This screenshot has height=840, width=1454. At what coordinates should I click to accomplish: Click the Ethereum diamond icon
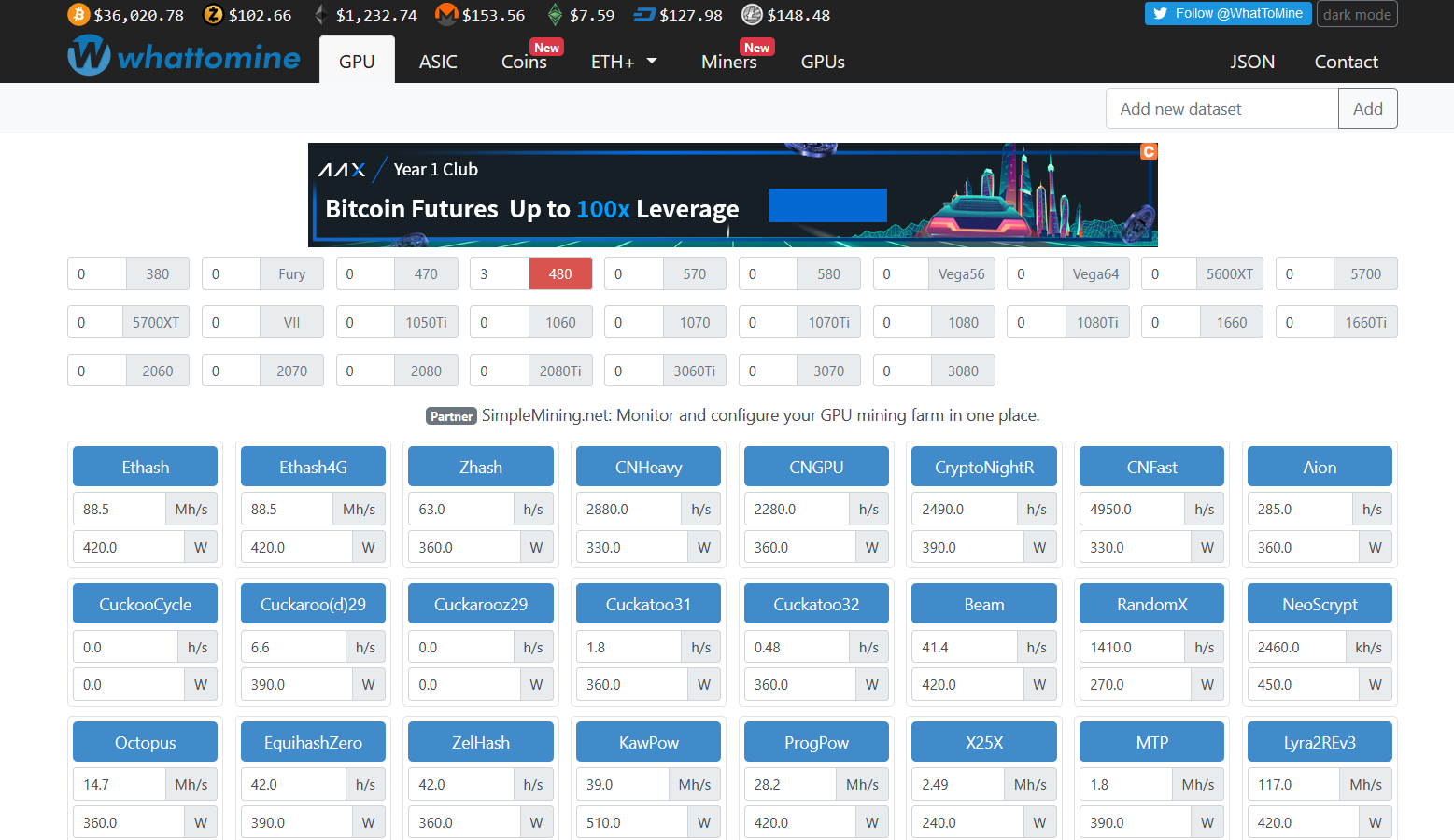pyautogui.click(x=320, y=15)
